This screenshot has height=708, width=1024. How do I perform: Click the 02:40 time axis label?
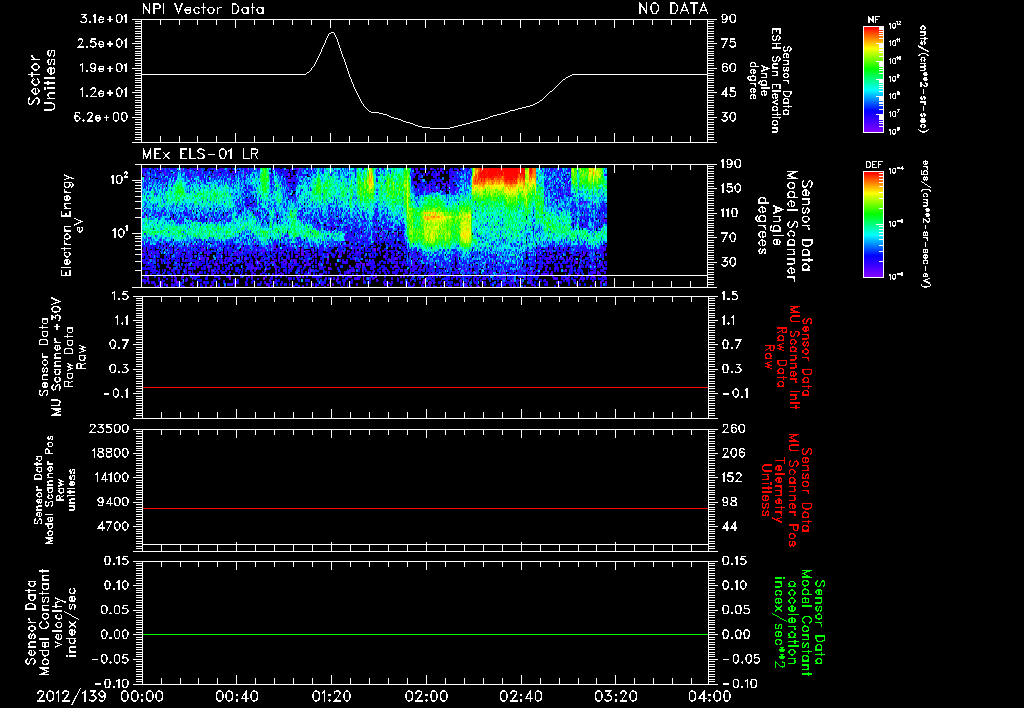pos(520,696)
